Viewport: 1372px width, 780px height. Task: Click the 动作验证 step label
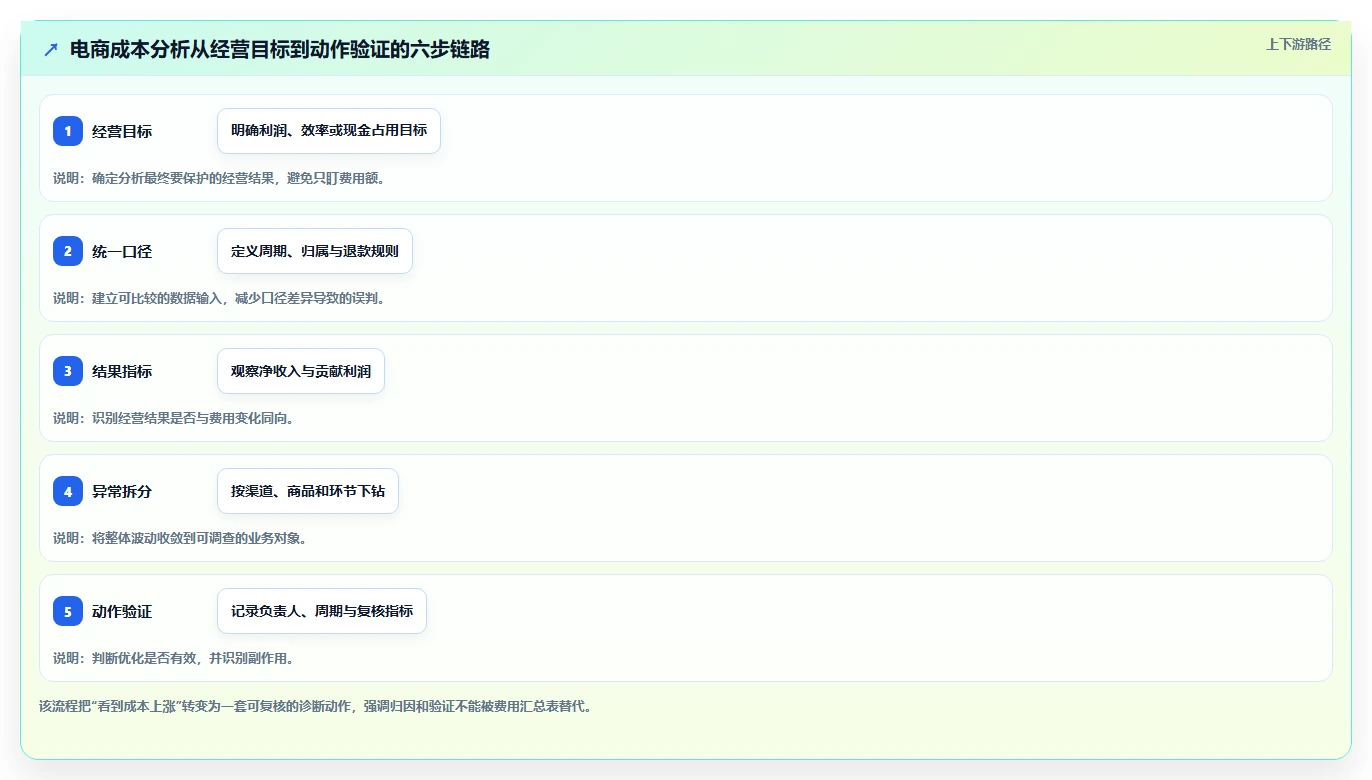pos(122,611)
